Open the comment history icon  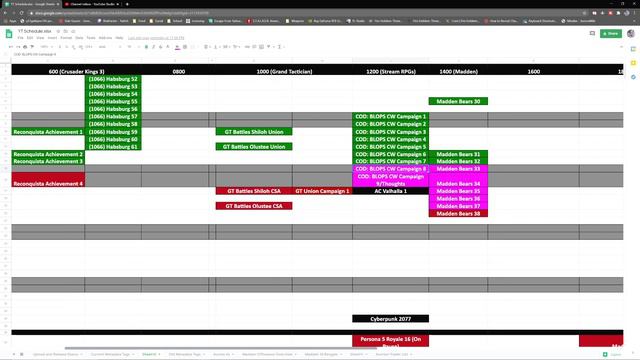pos(592,33)
